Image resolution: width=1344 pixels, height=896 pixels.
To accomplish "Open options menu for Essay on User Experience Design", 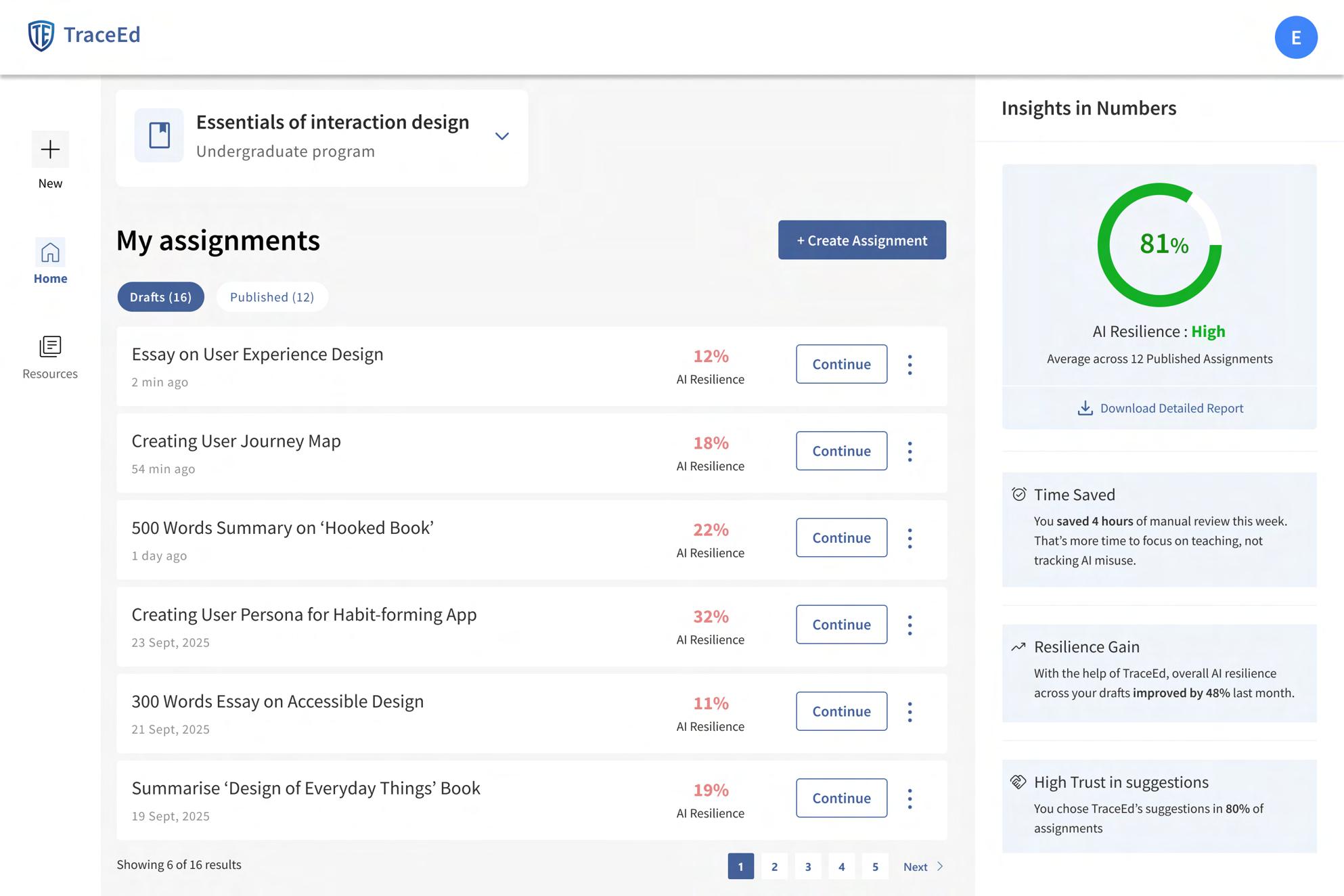I will click(910, 365).
